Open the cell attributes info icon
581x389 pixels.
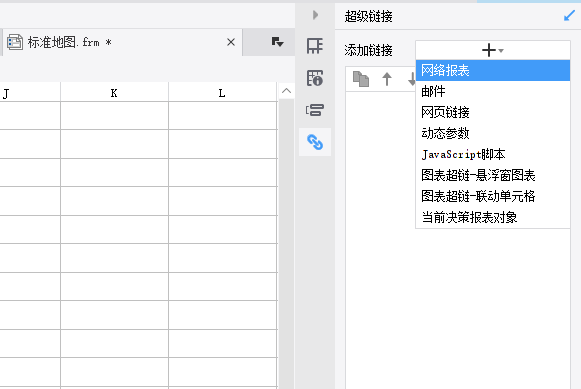click(x=315, y=78)
